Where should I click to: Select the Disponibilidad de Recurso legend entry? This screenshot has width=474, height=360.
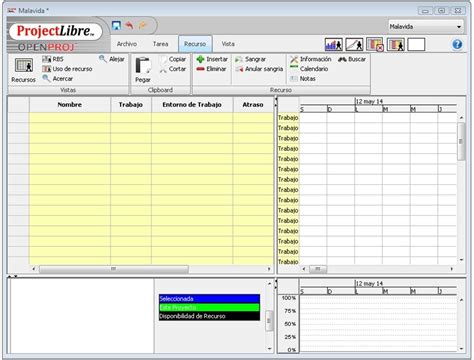click(209, 316)
